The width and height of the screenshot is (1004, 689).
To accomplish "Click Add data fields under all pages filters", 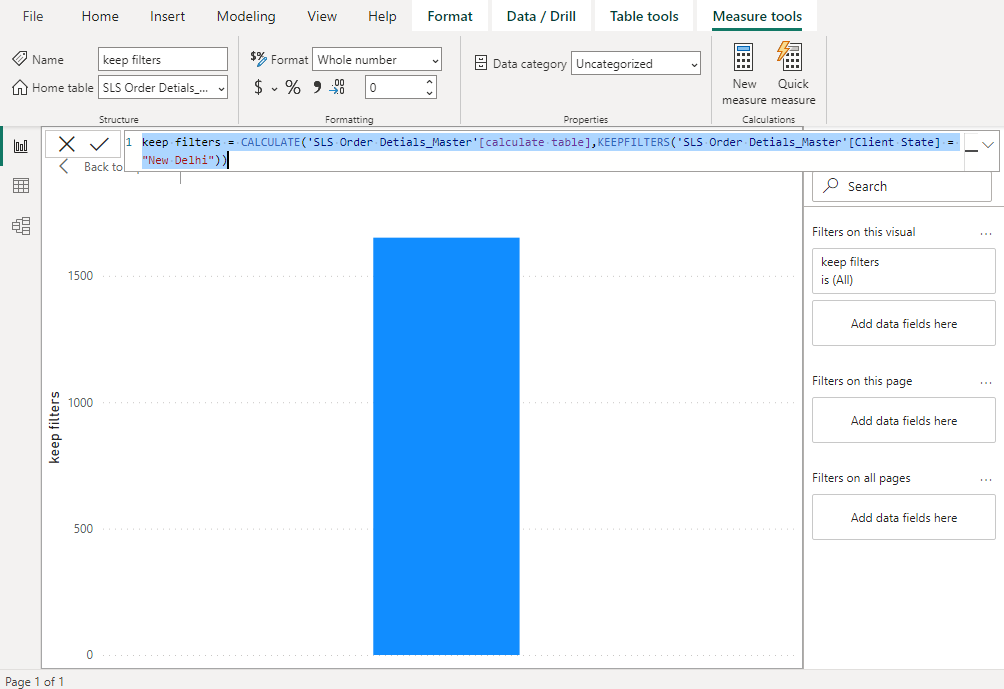I will [903, 517].
